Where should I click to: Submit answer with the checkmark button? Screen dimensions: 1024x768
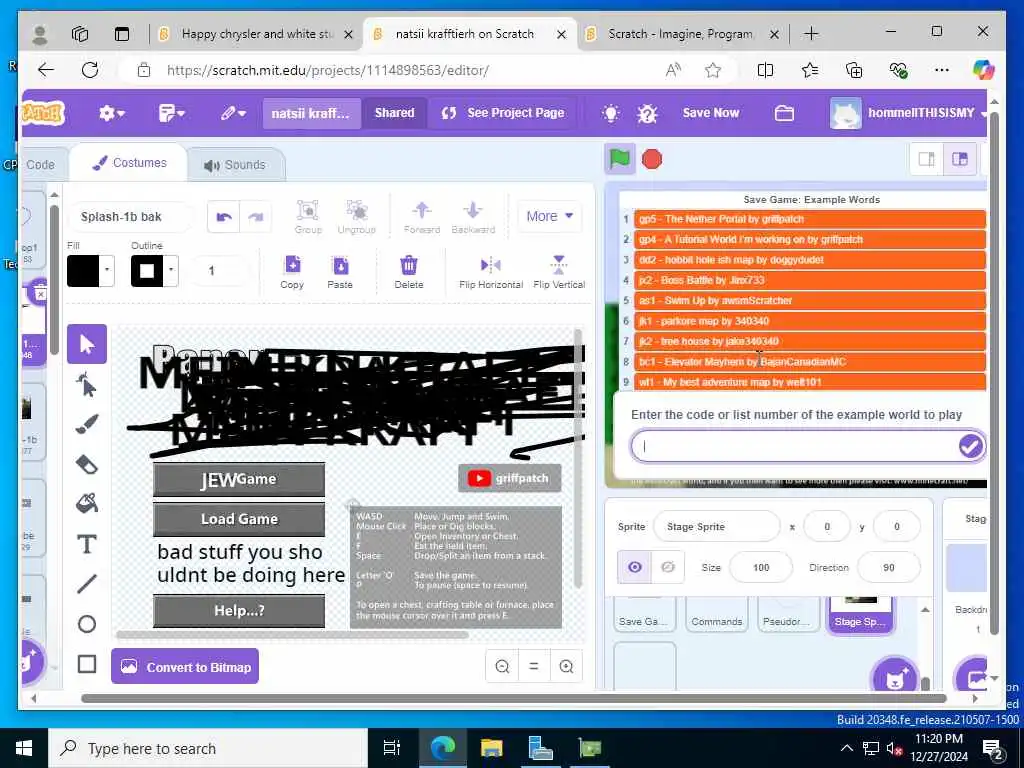(970, 446)
